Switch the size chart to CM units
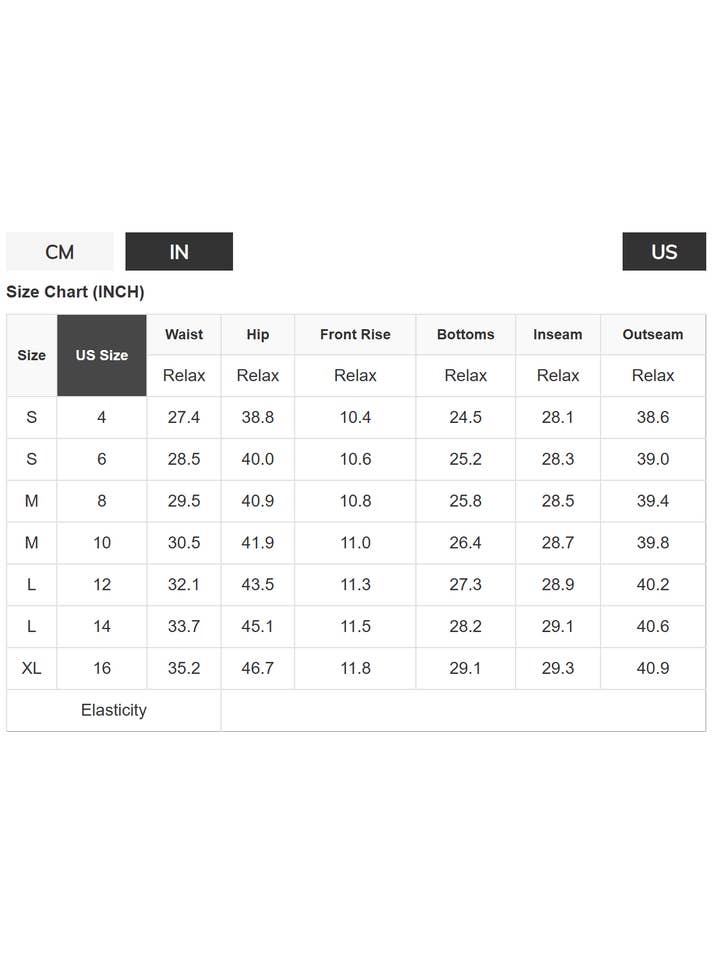This screenshot has width=720, height=960. pyautogui.click(x=60, y=252)
